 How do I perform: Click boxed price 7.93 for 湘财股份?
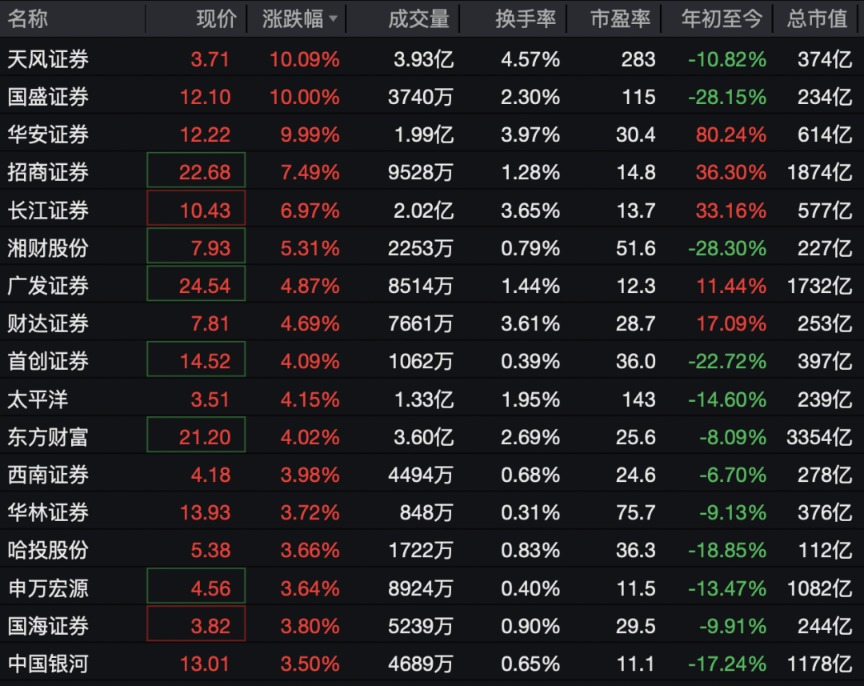coord(196,246)
